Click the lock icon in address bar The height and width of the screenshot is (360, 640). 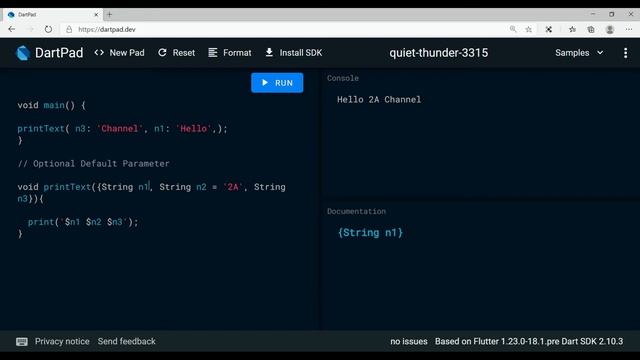pyautogui.click(x=69, y=29)
